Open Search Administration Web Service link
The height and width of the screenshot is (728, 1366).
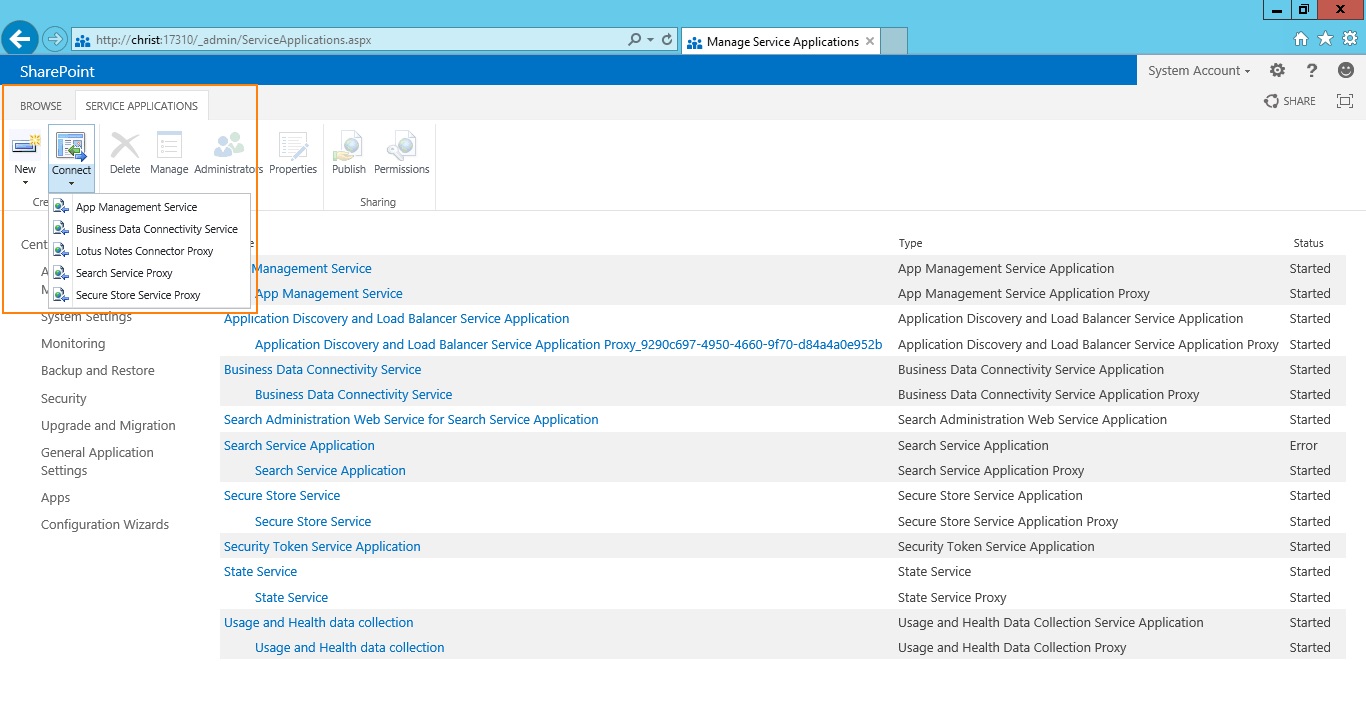[411, 419]
